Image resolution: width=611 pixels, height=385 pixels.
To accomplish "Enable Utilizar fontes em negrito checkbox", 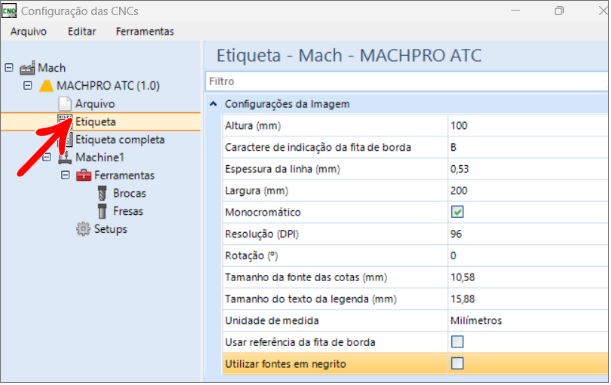I will pyautogui.click(x=457, y=364).
